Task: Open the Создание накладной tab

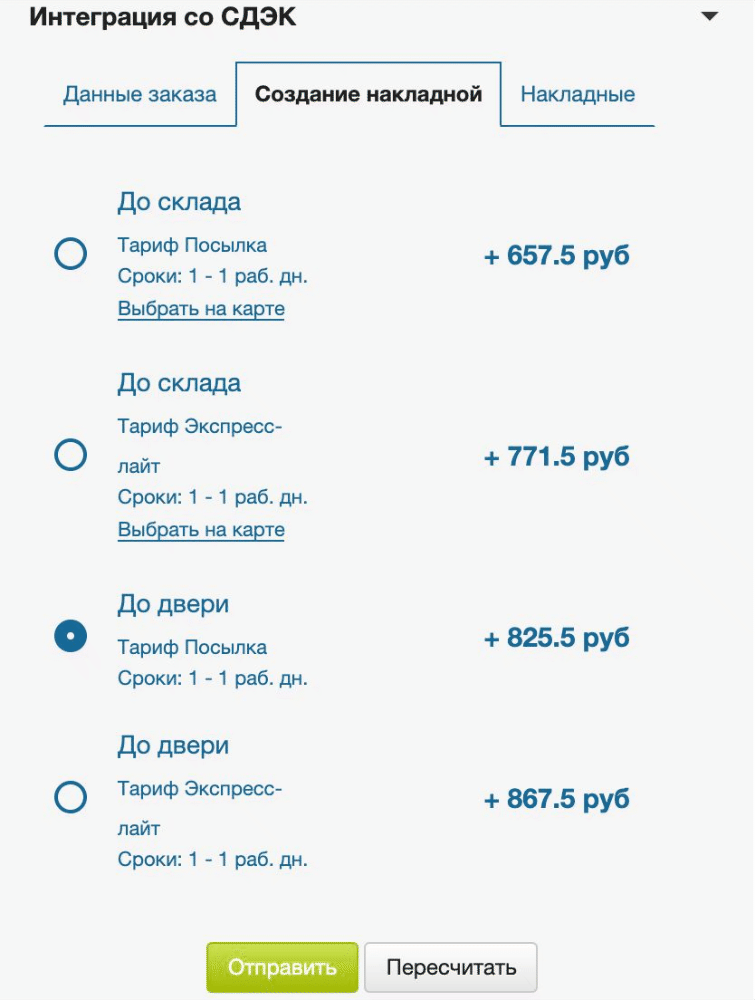Action: click(x=368, y=95)
